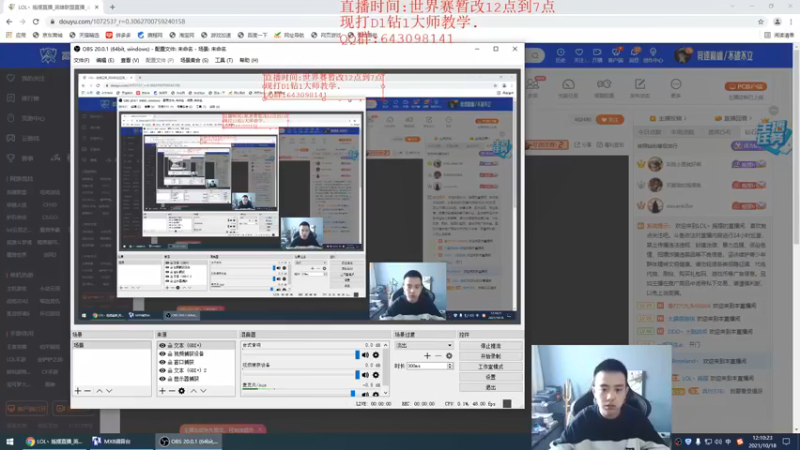Image resolution: width=800 pixels, height=450 pixels.
Task: Lock the 显示器捕获 source
Action: point(170,379)
